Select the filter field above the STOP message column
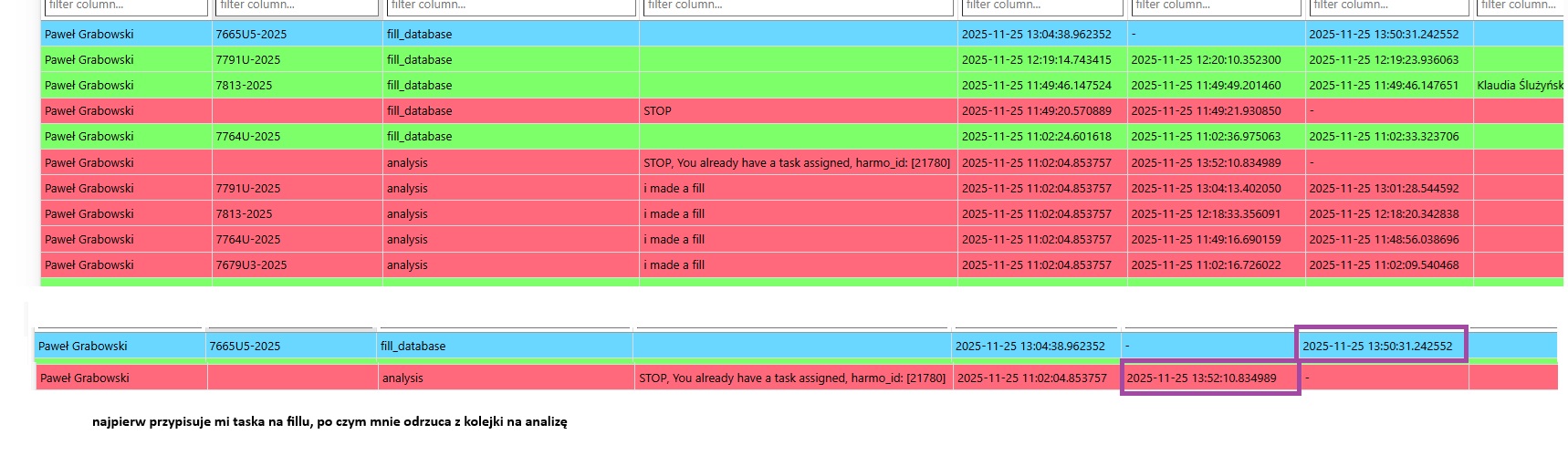Screen dimensions: 1568x466 coord(798,6)
